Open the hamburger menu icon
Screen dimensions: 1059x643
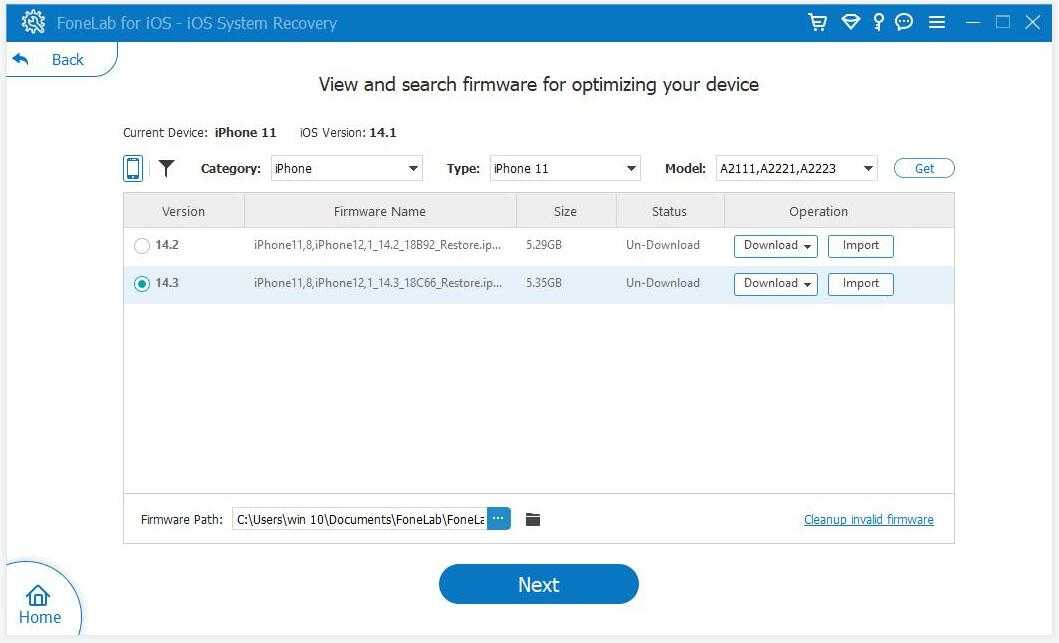(937, 22)
